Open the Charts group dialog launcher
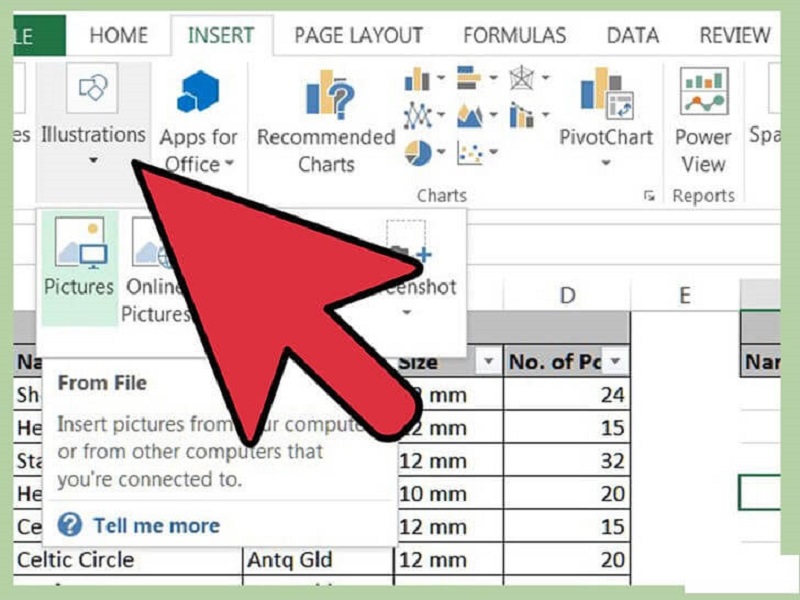The width and height of the screenshot is (800, 600). point(649,196)
